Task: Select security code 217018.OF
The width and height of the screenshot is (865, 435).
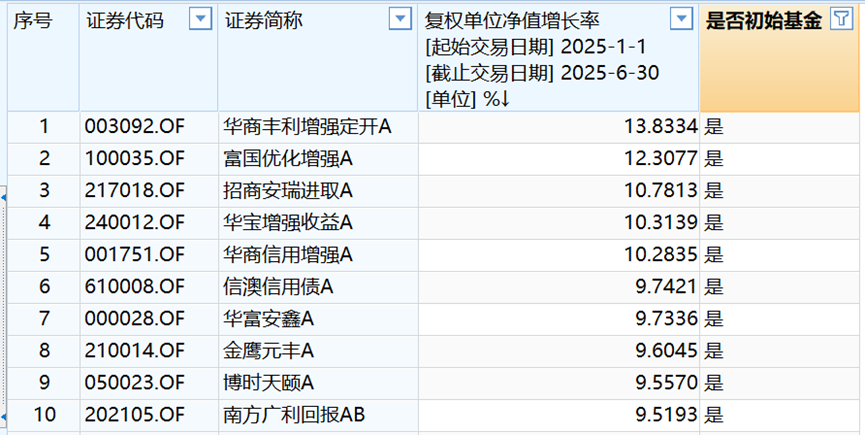Action: click(134, 191)
